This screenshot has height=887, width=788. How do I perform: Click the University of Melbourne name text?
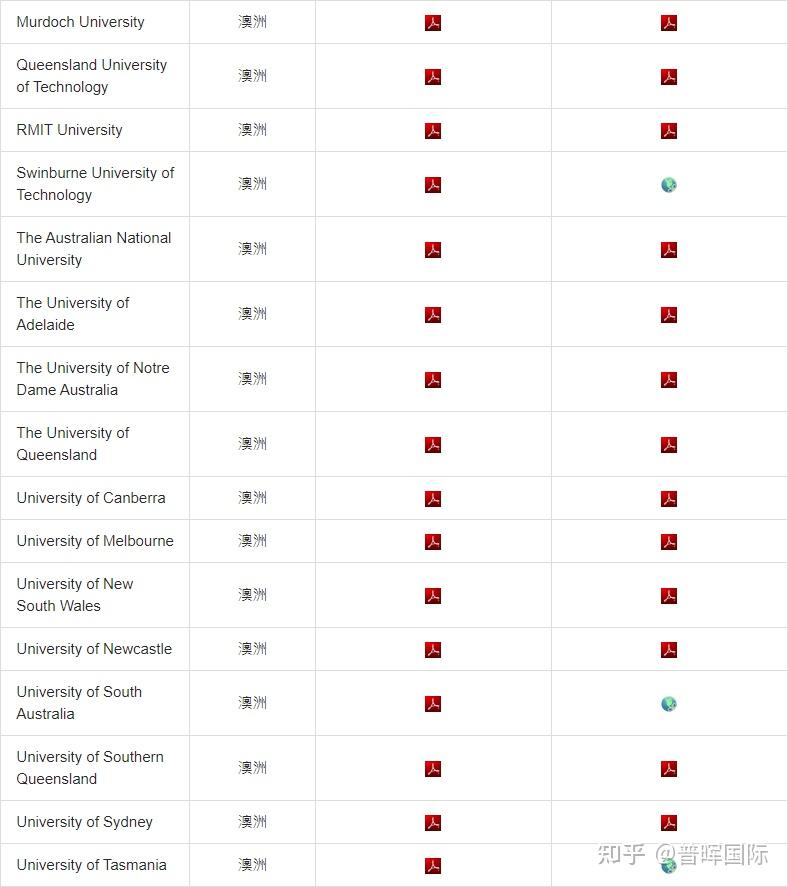click(95, 541)
